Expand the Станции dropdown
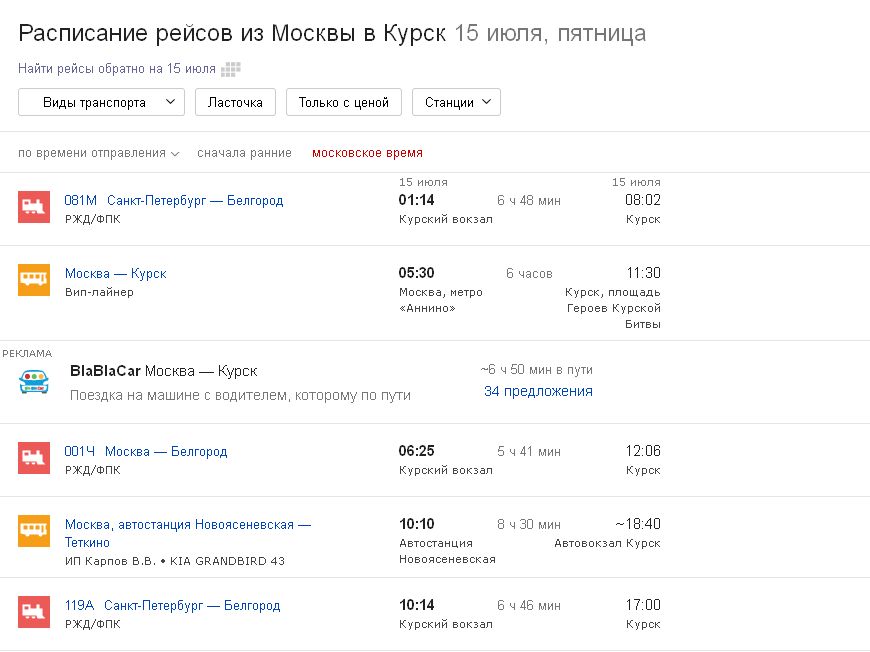This screenshot has height=652, width=870. (456, 102)
